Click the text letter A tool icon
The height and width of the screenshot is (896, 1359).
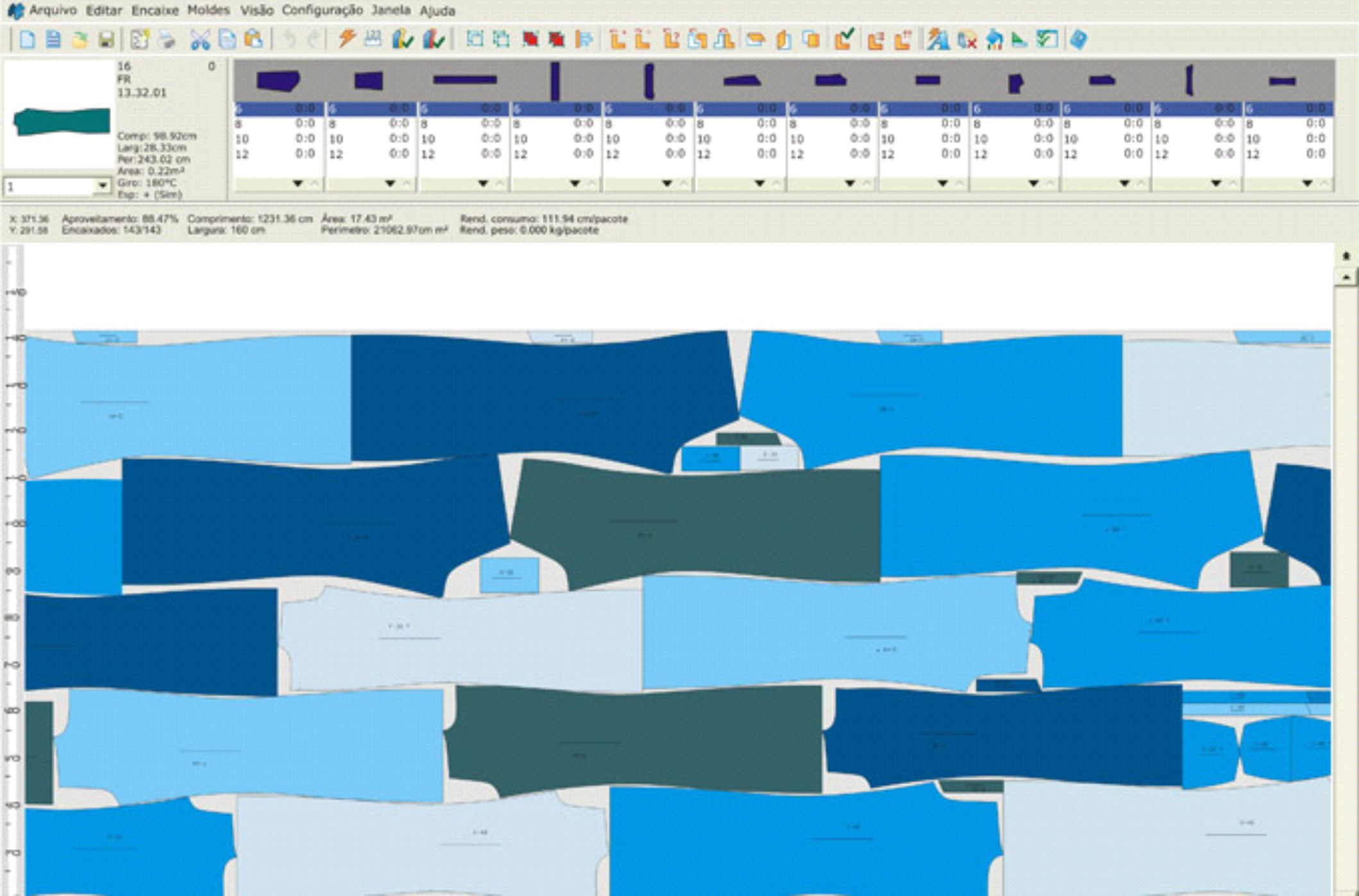(x=938, y=40)
